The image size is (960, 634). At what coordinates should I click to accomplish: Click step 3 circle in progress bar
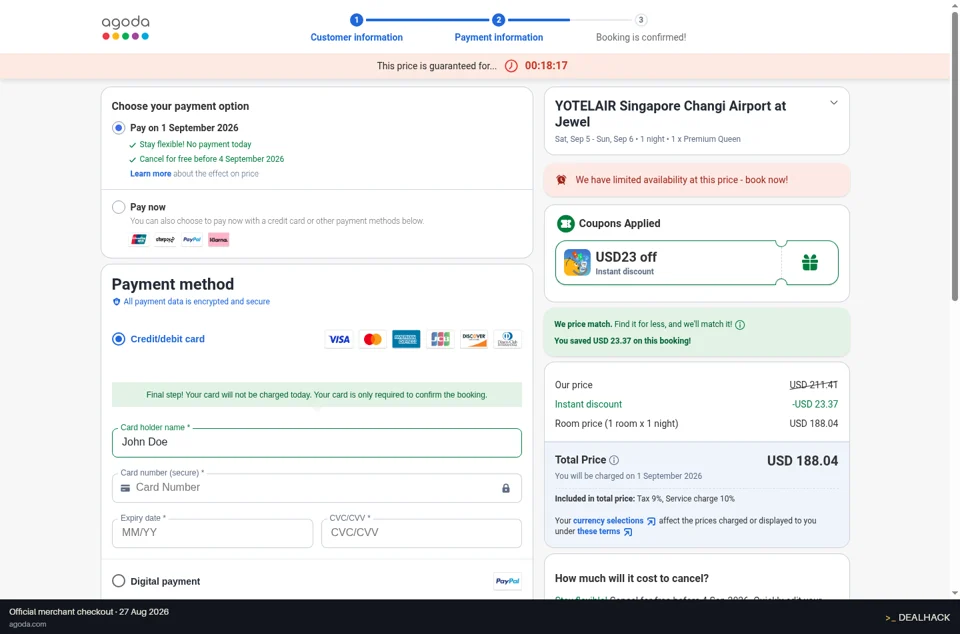(x=641, y=20)
